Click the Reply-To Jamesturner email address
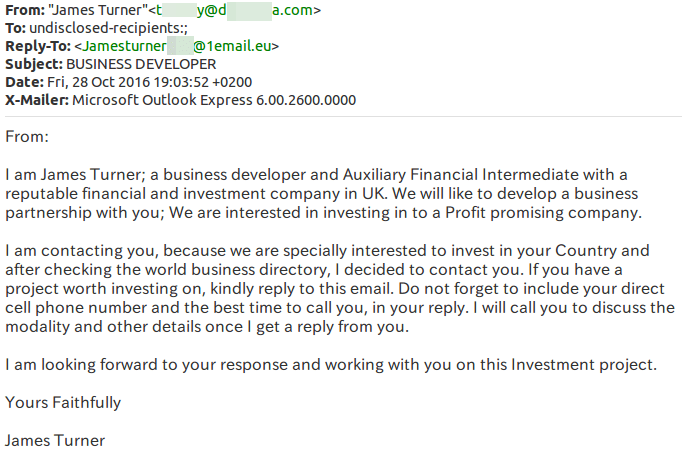Viewport: 685px width, 457px height. [x=176, y=46]
